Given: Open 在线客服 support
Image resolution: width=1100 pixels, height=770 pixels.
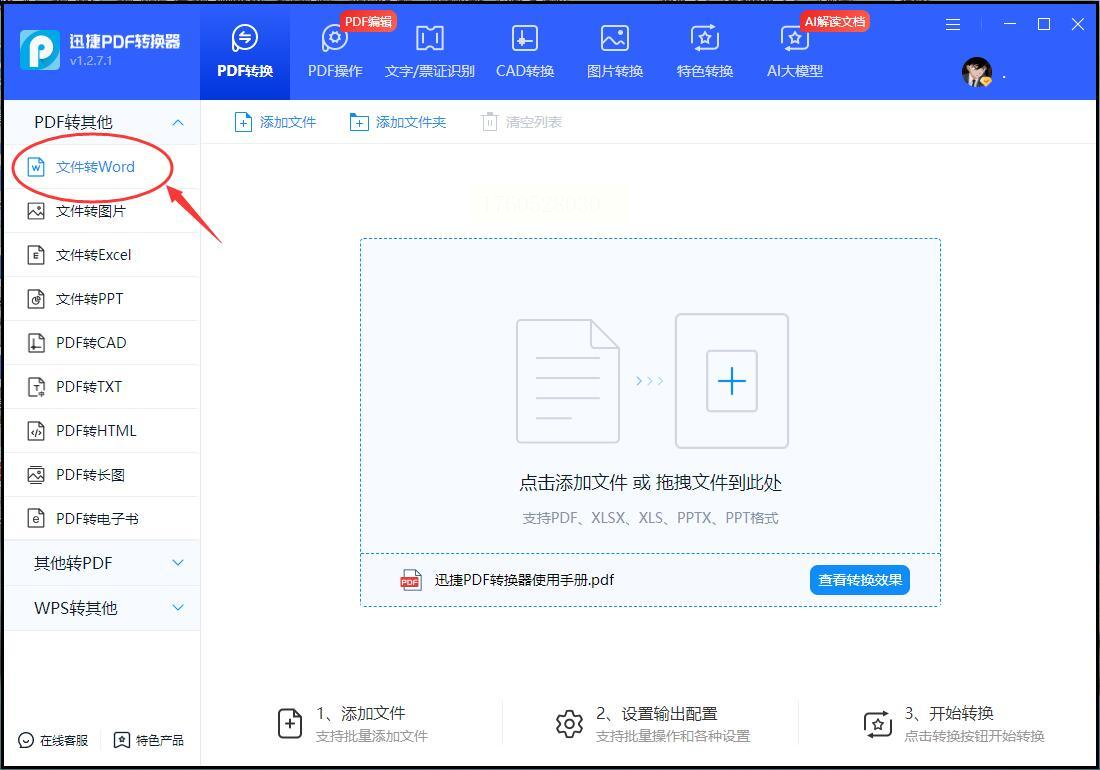Looking at the screenshot, I should pyautogui.click(x=53, y=740).
